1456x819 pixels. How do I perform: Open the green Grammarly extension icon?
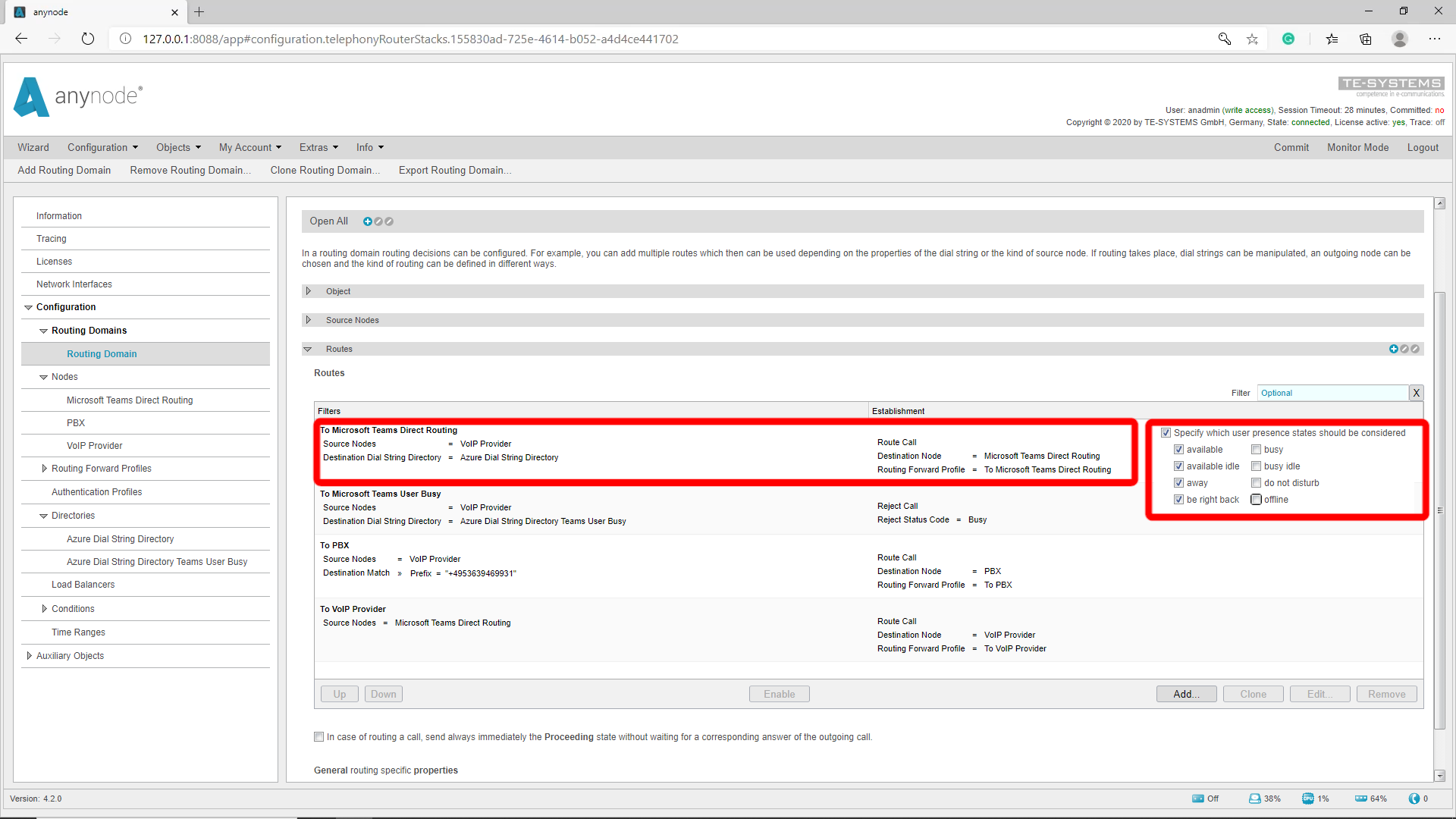1288,39
